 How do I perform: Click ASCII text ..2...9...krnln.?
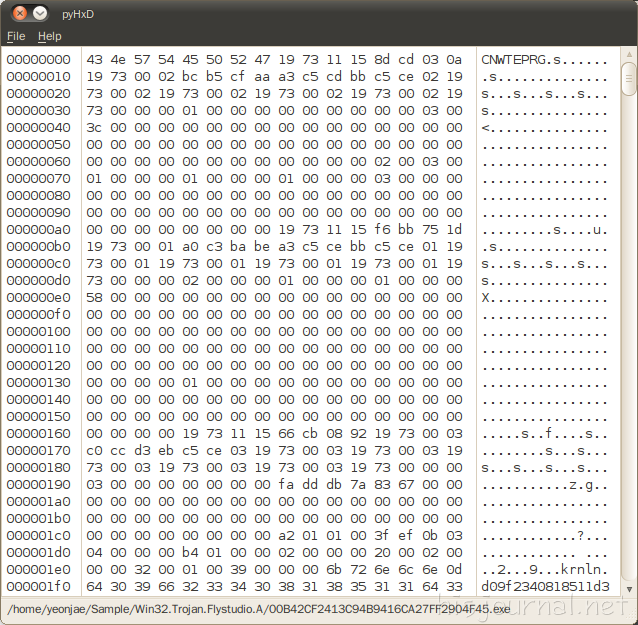[x=545, y=570]
